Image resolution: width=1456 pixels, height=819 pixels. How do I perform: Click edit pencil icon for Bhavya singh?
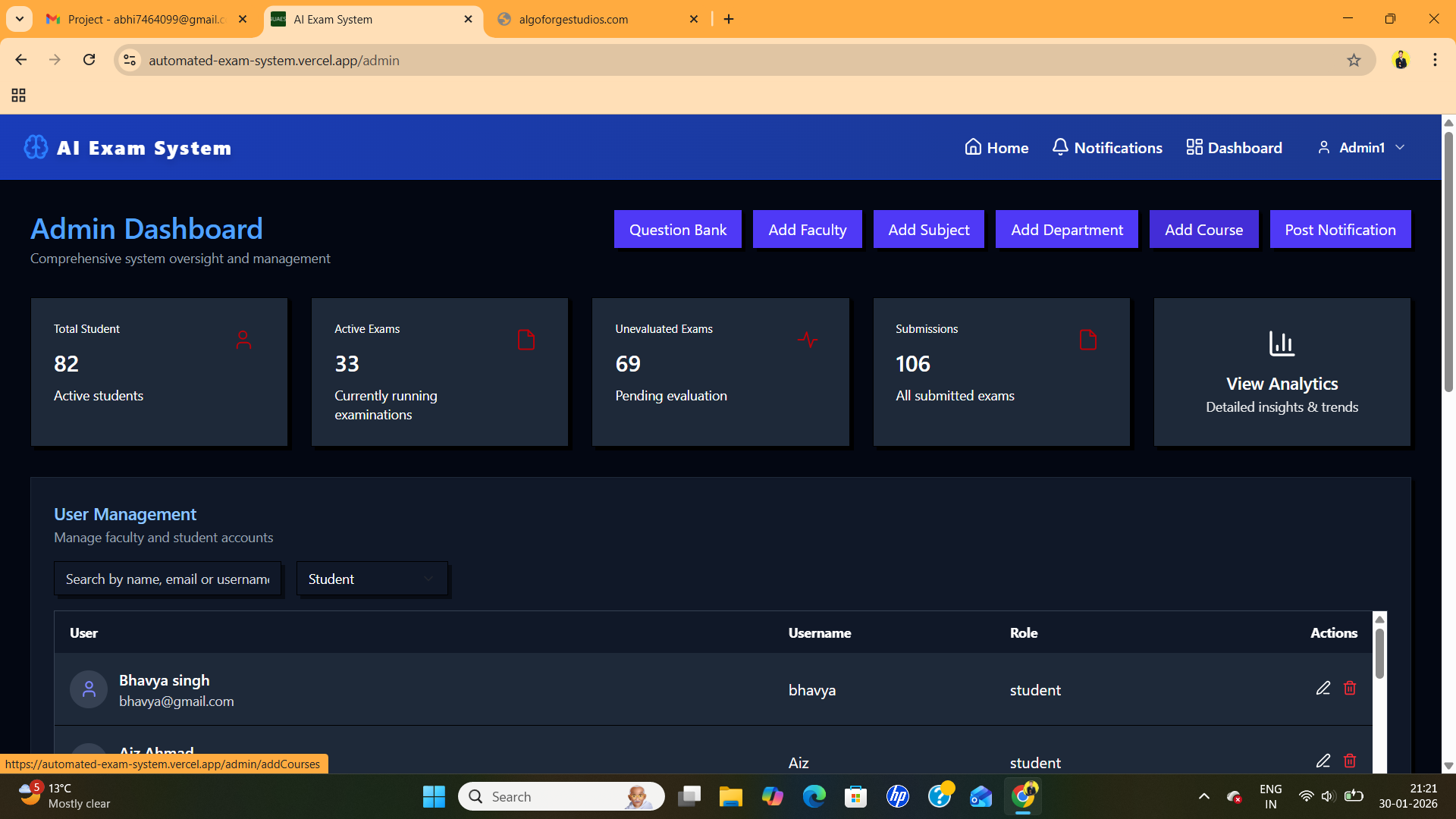point(1323,688)
